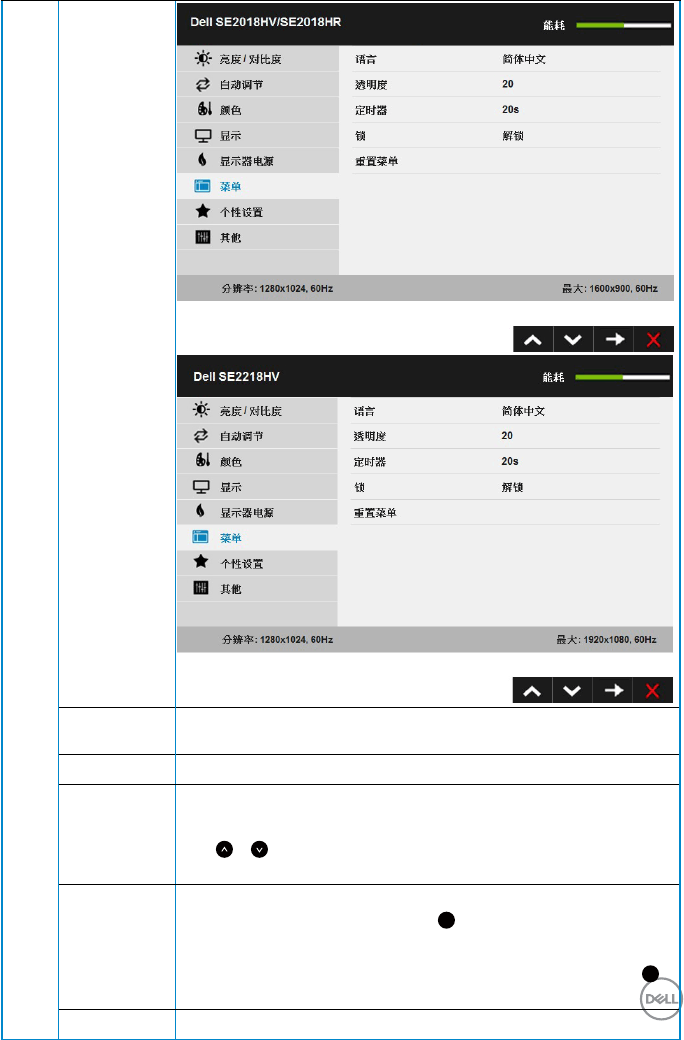Image resolution: width=684 pixels, height=1040 pixels.
Task: Click 分辨率: 1280x1024, 60Hz in SE2018HV OSD
Action: point(277,289)
